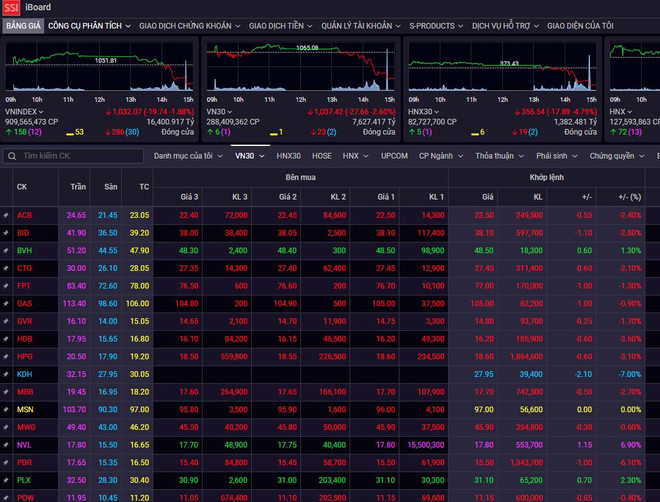Screen dimensions: 660x502
Task: Pin the MSN stock row
Action: click(x=6, y=410)
